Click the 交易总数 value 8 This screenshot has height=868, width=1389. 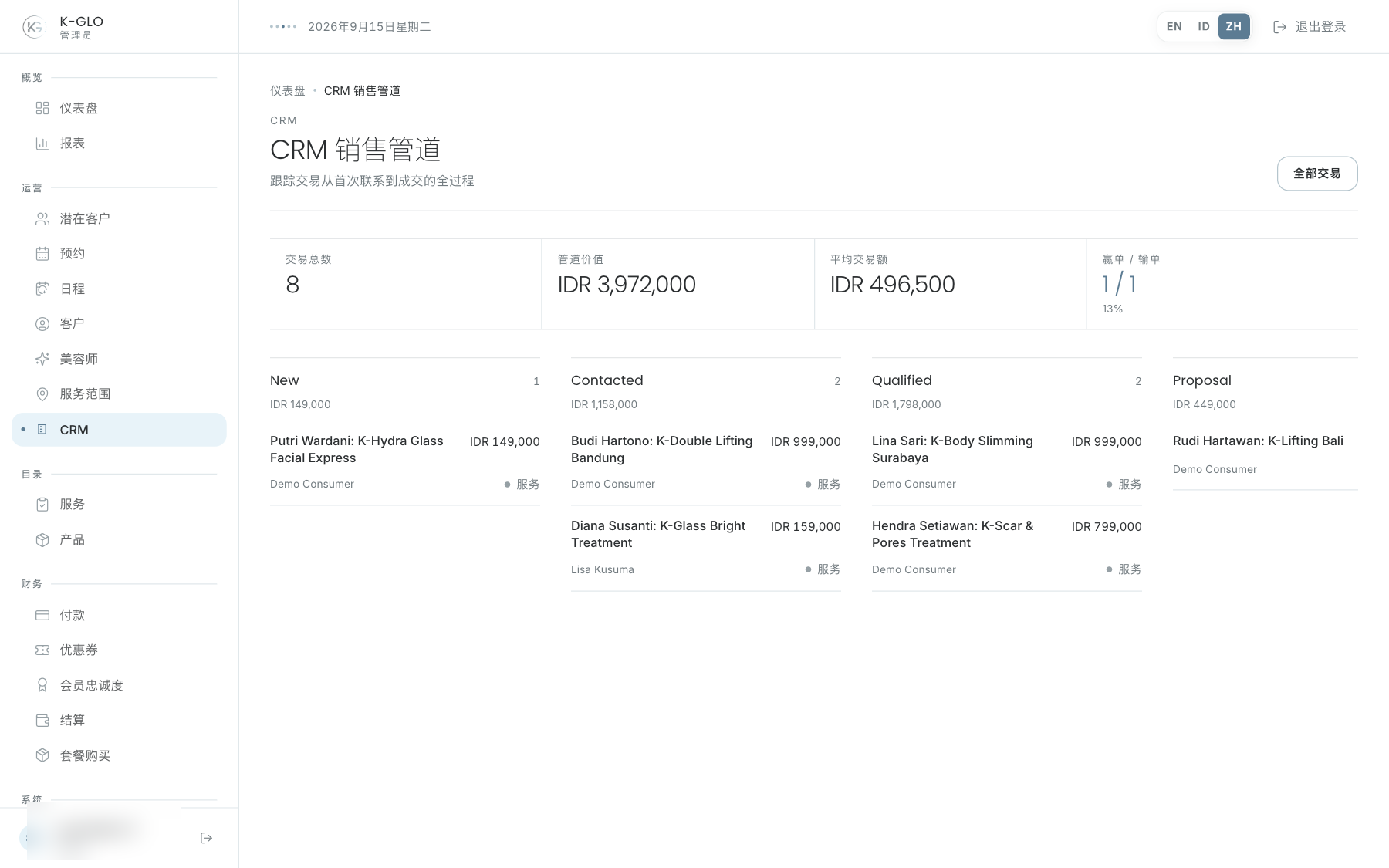[x=292, y=285]
